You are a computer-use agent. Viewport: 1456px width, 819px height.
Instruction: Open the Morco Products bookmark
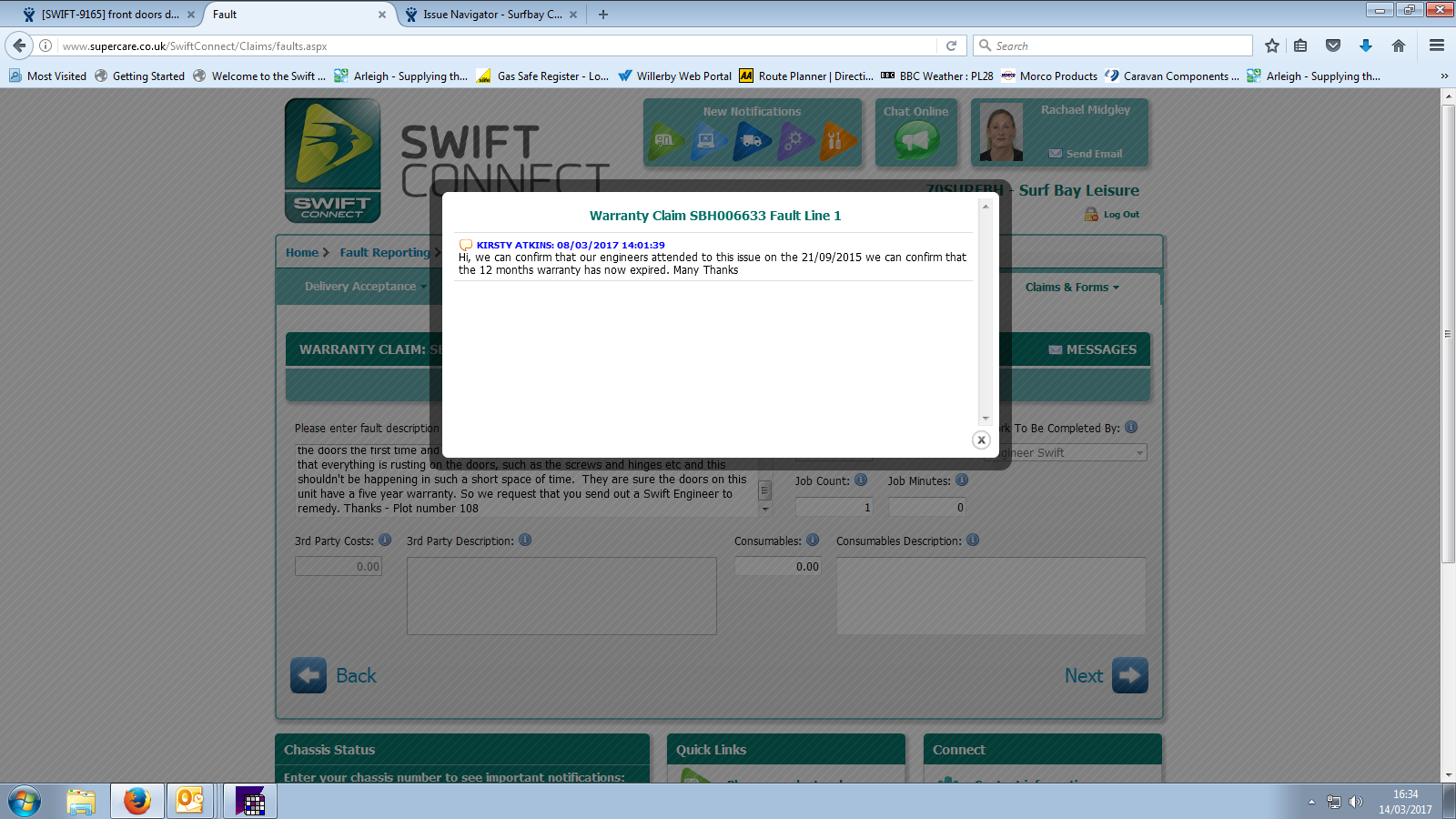click(x=1049, y=76)
